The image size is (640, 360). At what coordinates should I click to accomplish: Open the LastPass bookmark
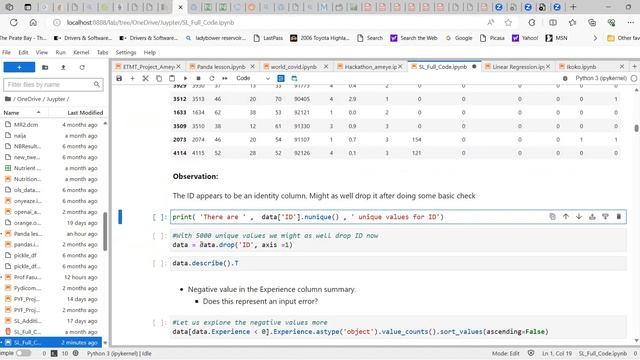pos(268,38)
